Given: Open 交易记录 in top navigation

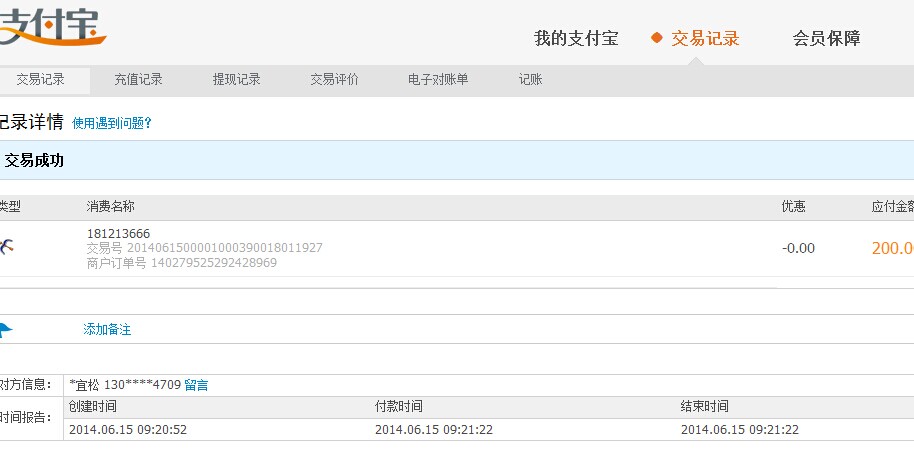Looking at the screenshot, I should [x=705, y=38].
